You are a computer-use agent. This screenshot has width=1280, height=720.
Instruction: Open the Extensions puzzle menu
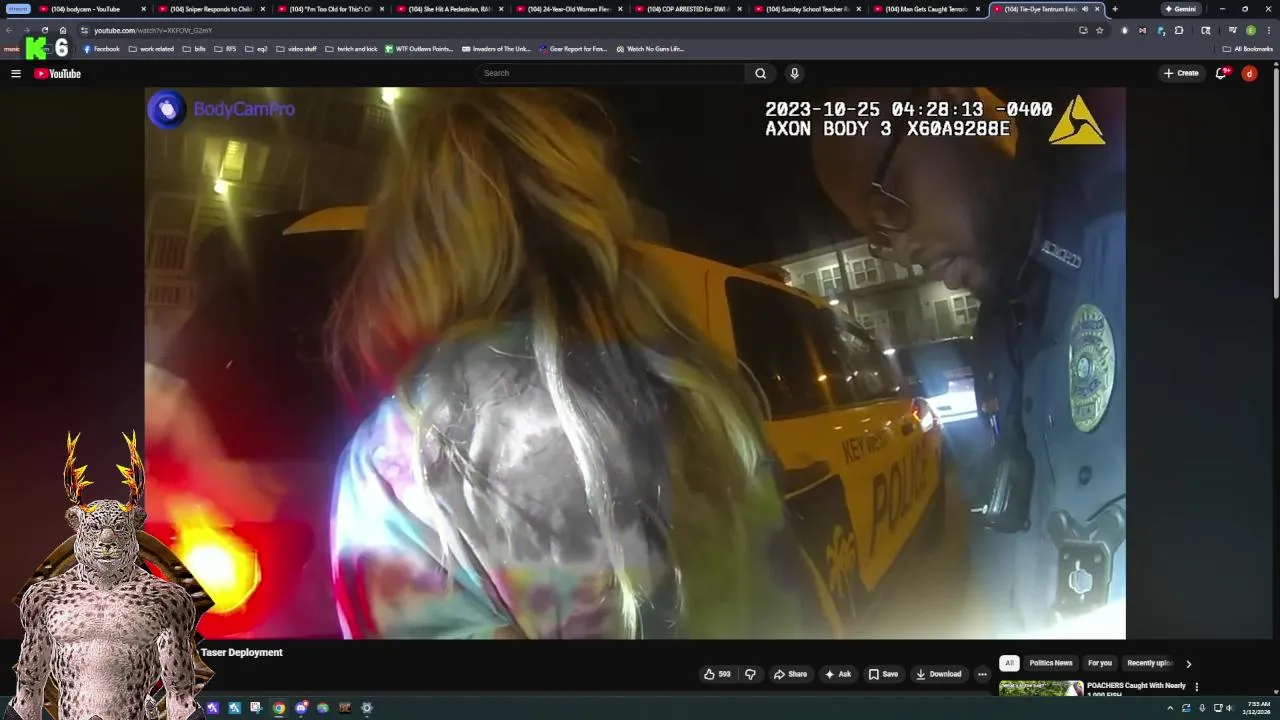coord(1179,30)
